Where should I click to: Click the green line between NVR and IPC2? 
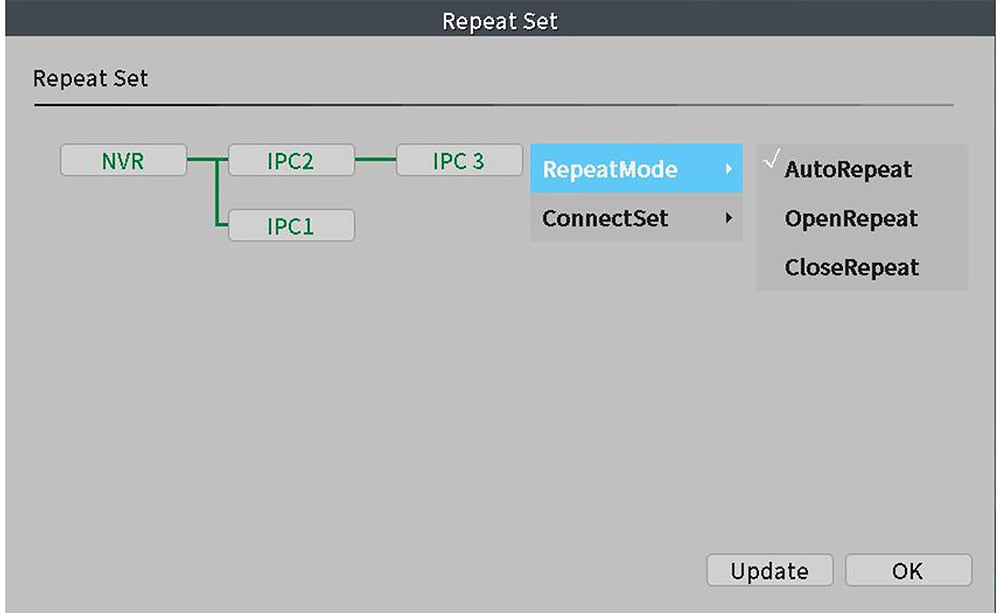pyautogui.click(x=207, y=159)
